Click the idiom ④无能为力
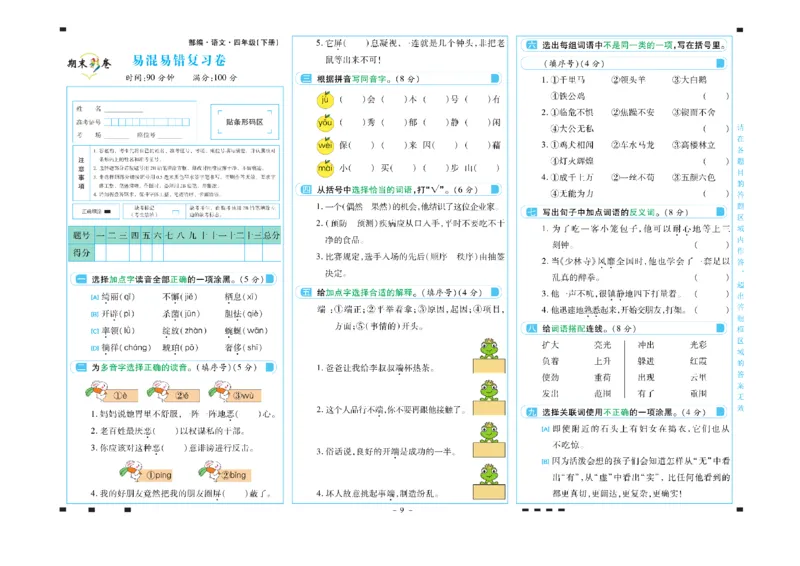This screenshot has width=800, height=566. pyautogui.click(x=572, y=193)
